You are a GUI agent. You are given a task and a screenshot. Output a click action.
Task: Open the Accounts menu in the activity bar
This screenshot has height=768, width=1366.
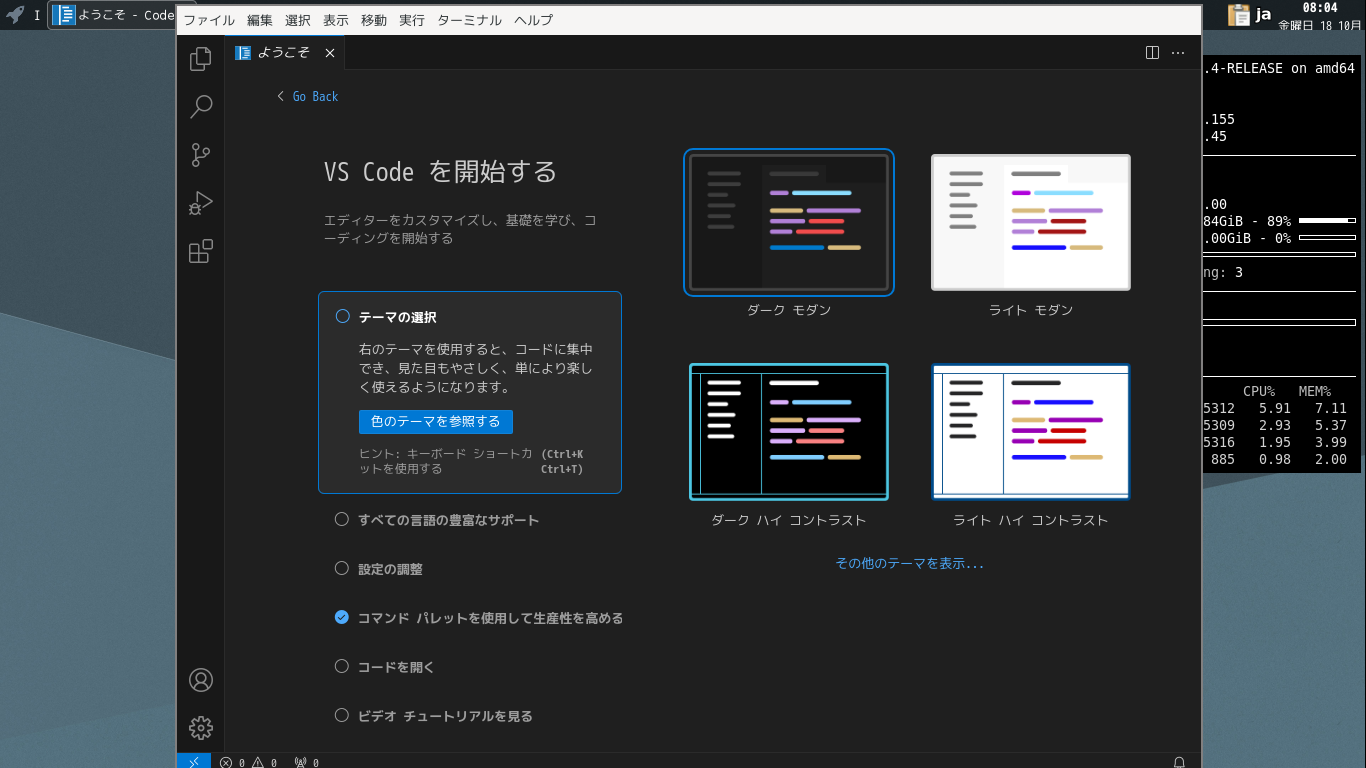click(201, 680)
